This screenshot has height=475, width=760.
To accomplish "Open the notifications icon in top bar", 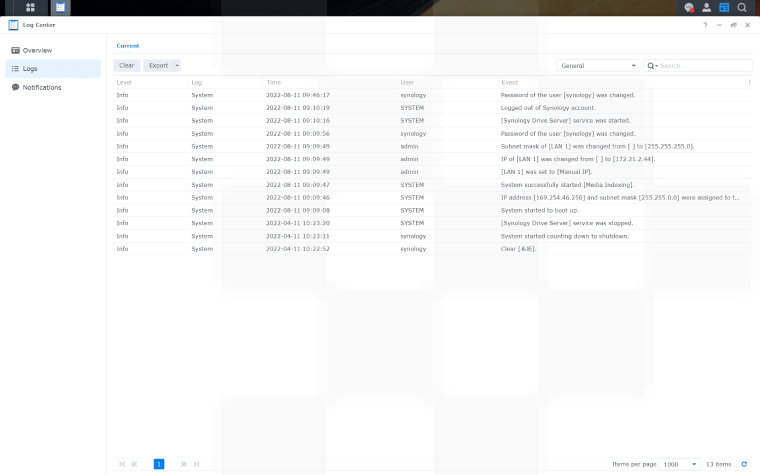I will click(689, 7).
